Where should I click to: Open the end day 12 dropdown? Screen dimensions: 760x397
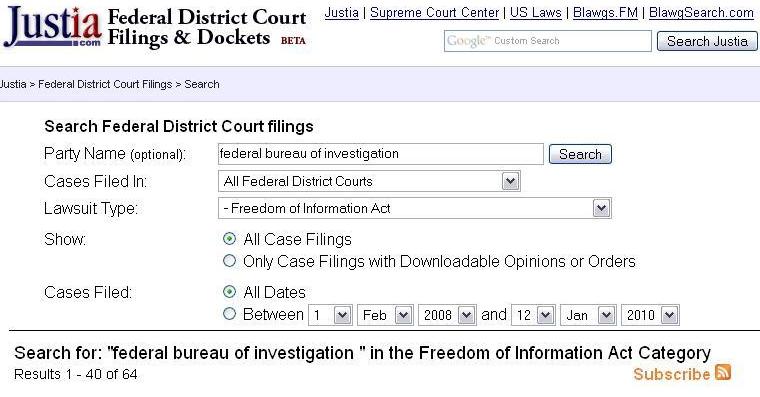pyautogui.click(x=533, y=315)
